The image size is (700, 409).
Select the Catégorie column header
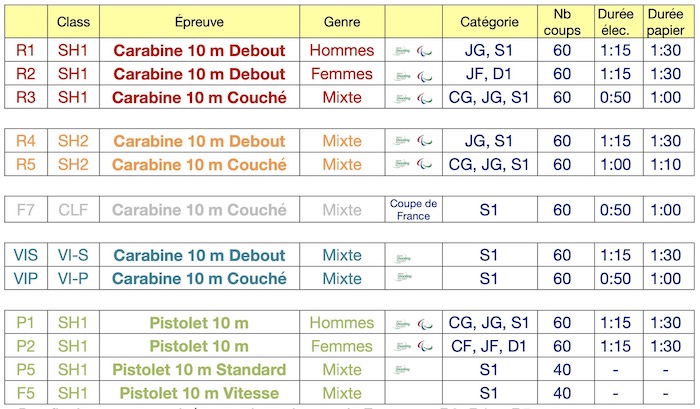click(x=489, y=21)
